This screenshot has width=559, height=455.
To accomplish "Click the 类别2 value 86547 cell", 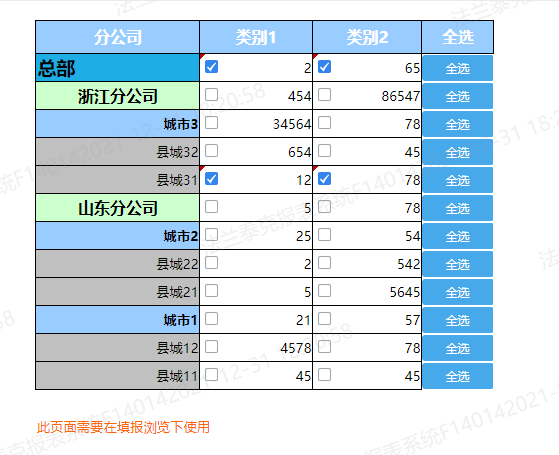I will [367, 96].
